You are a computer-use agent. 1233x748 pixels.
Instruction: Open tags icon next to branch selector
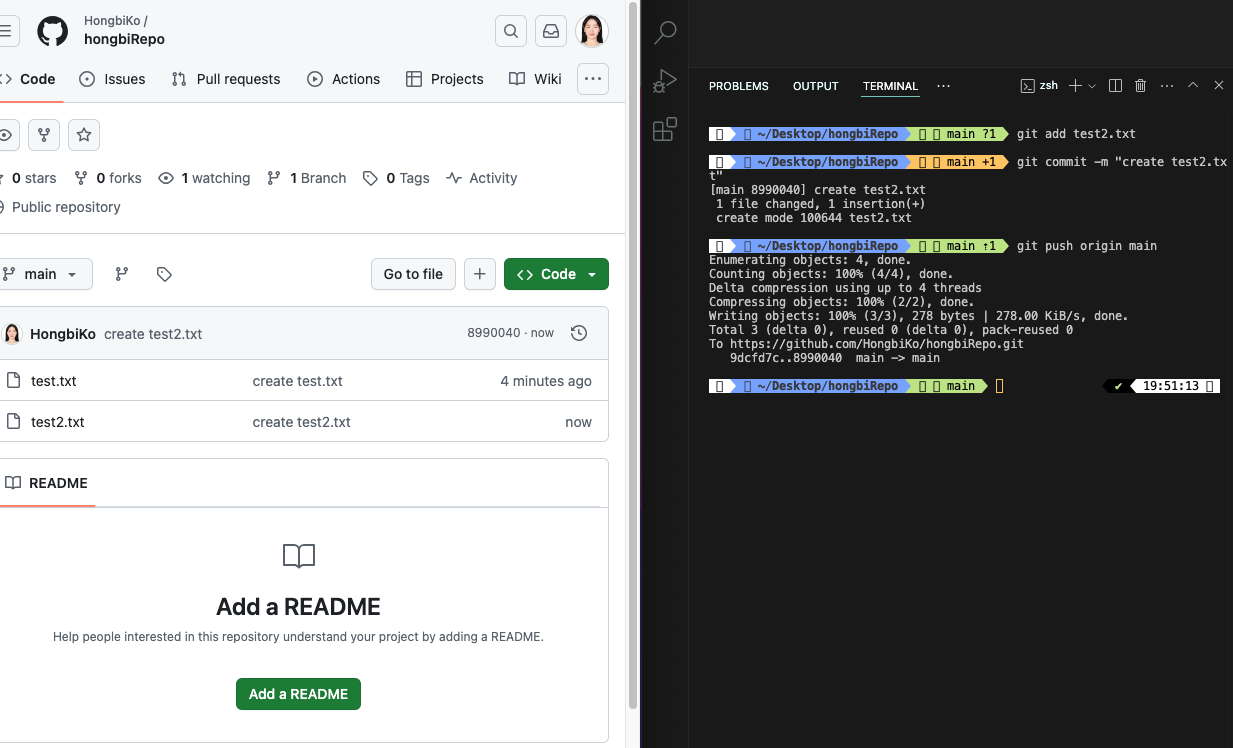pos(165,274)
